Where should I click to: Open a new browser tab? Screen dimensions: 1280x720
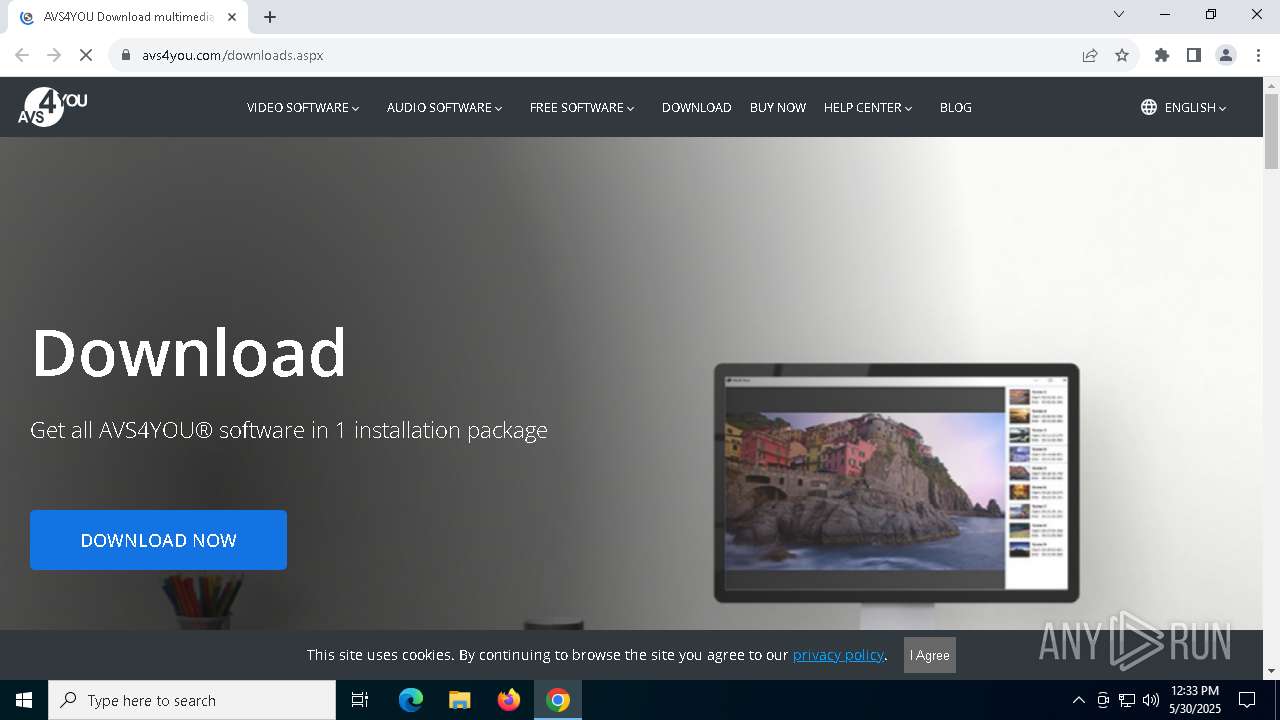(270, 17)
